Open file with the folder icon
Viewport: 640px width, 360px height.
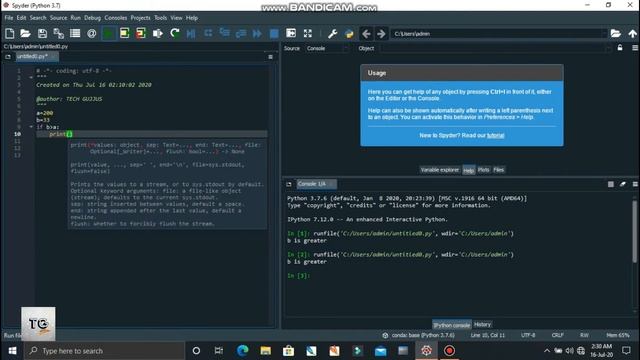25,33
